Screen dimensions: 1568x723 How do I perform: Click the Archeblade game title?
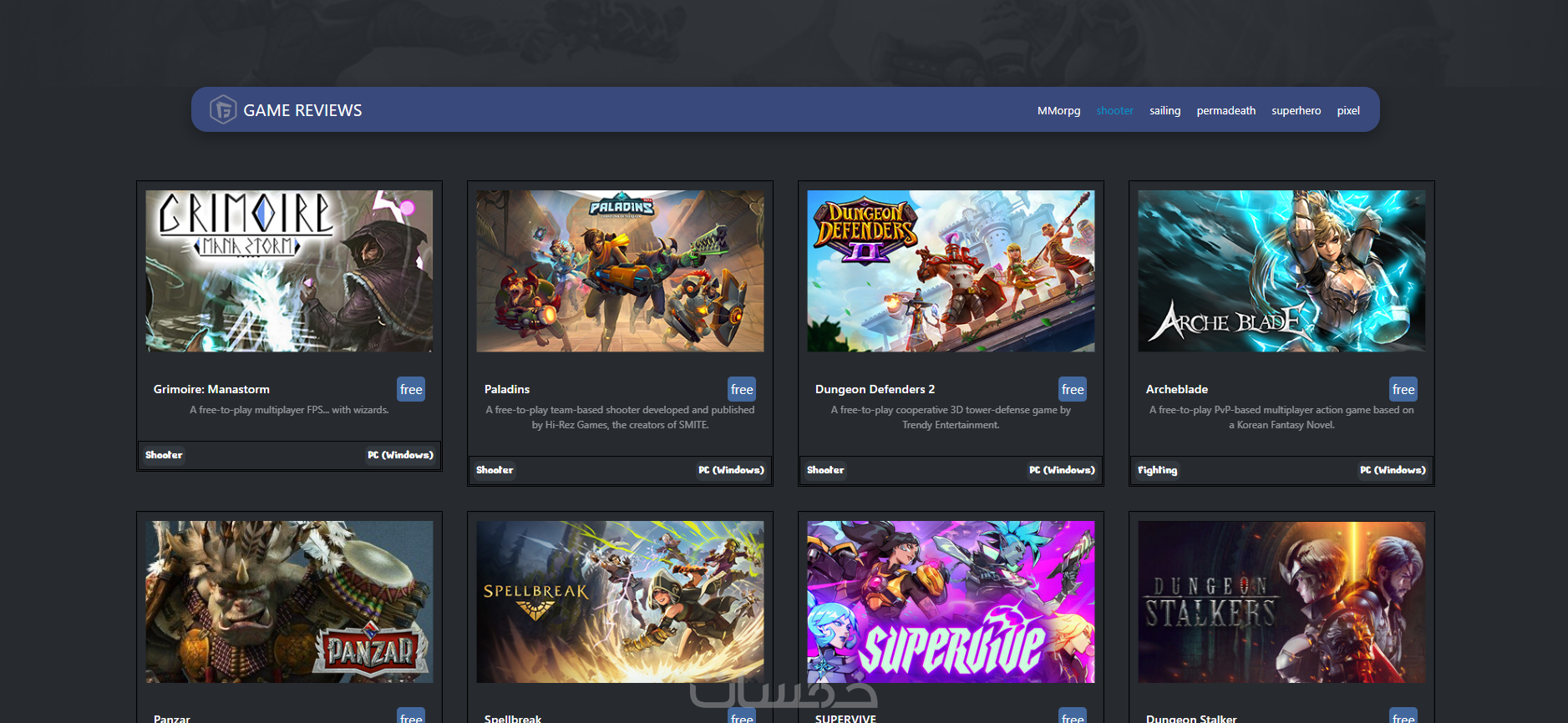[x=1177, y=389]
